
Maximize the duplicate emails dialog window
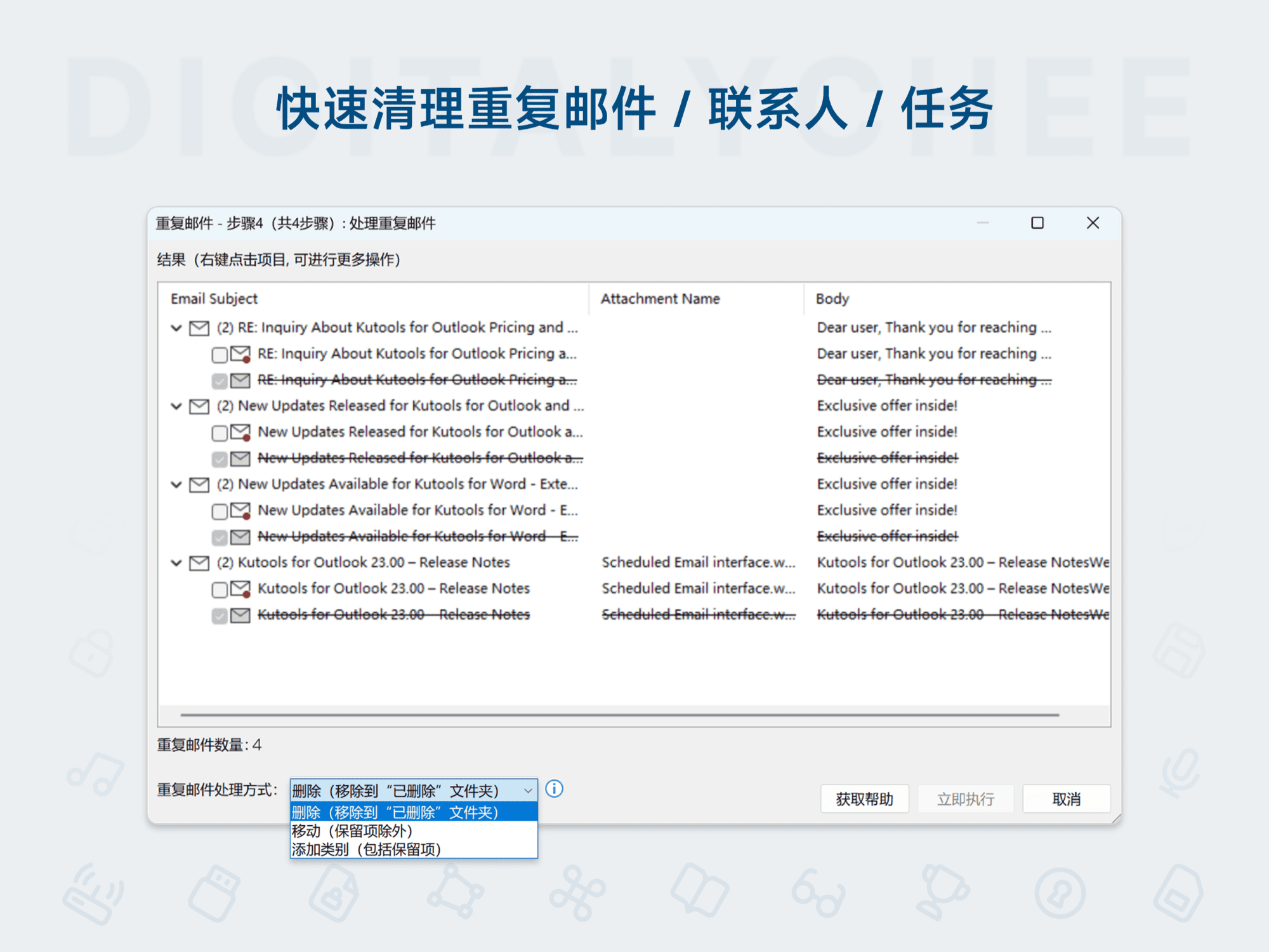pos(1037,223)
